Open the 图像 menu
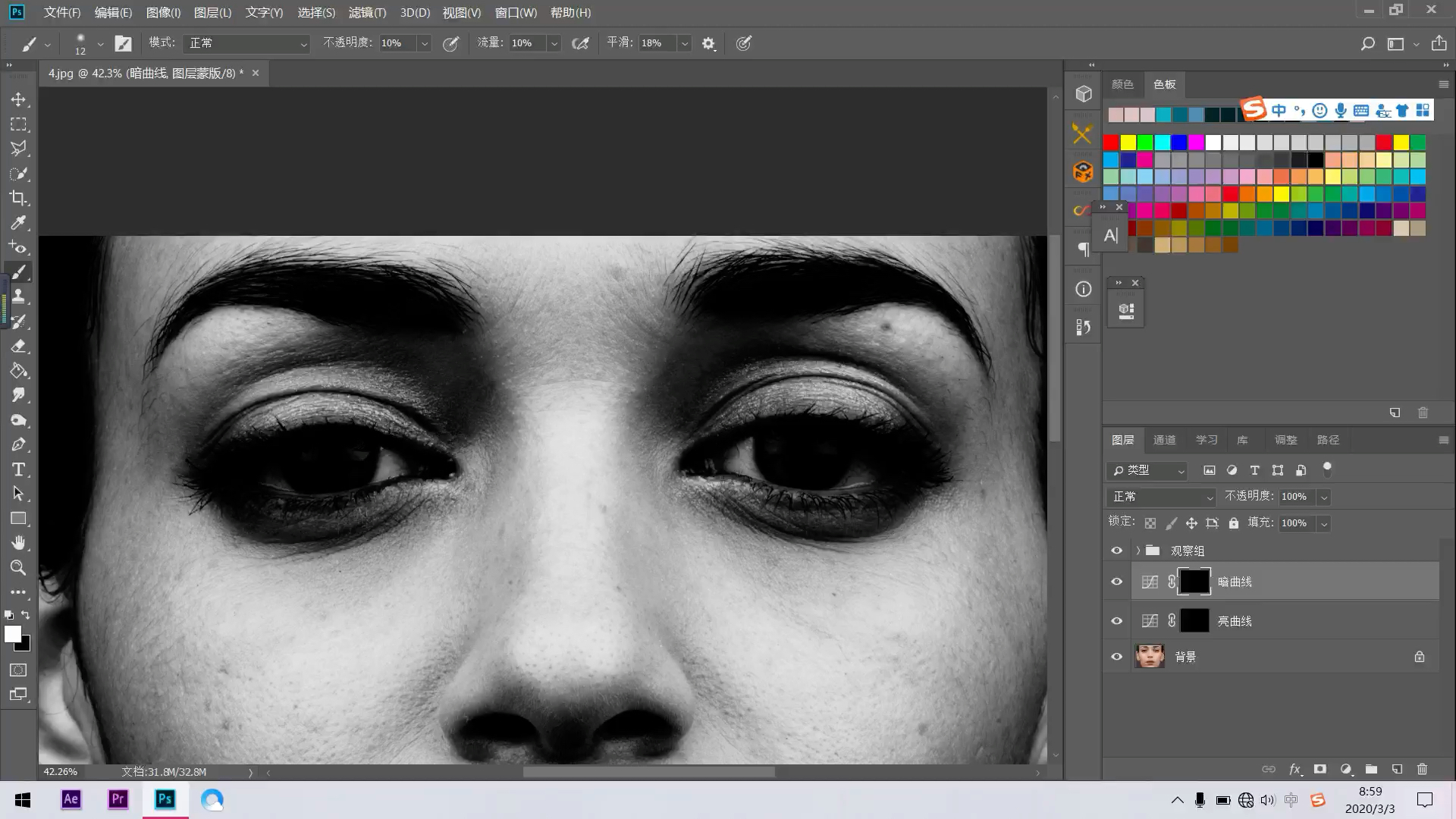1456x819 pixels. coord(162,12)
